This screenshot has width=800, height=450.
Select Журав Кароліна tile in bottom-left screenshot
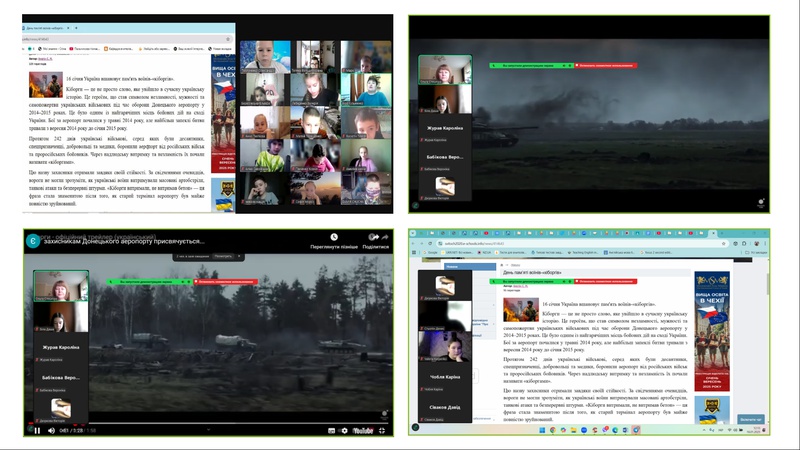[61, 347]
